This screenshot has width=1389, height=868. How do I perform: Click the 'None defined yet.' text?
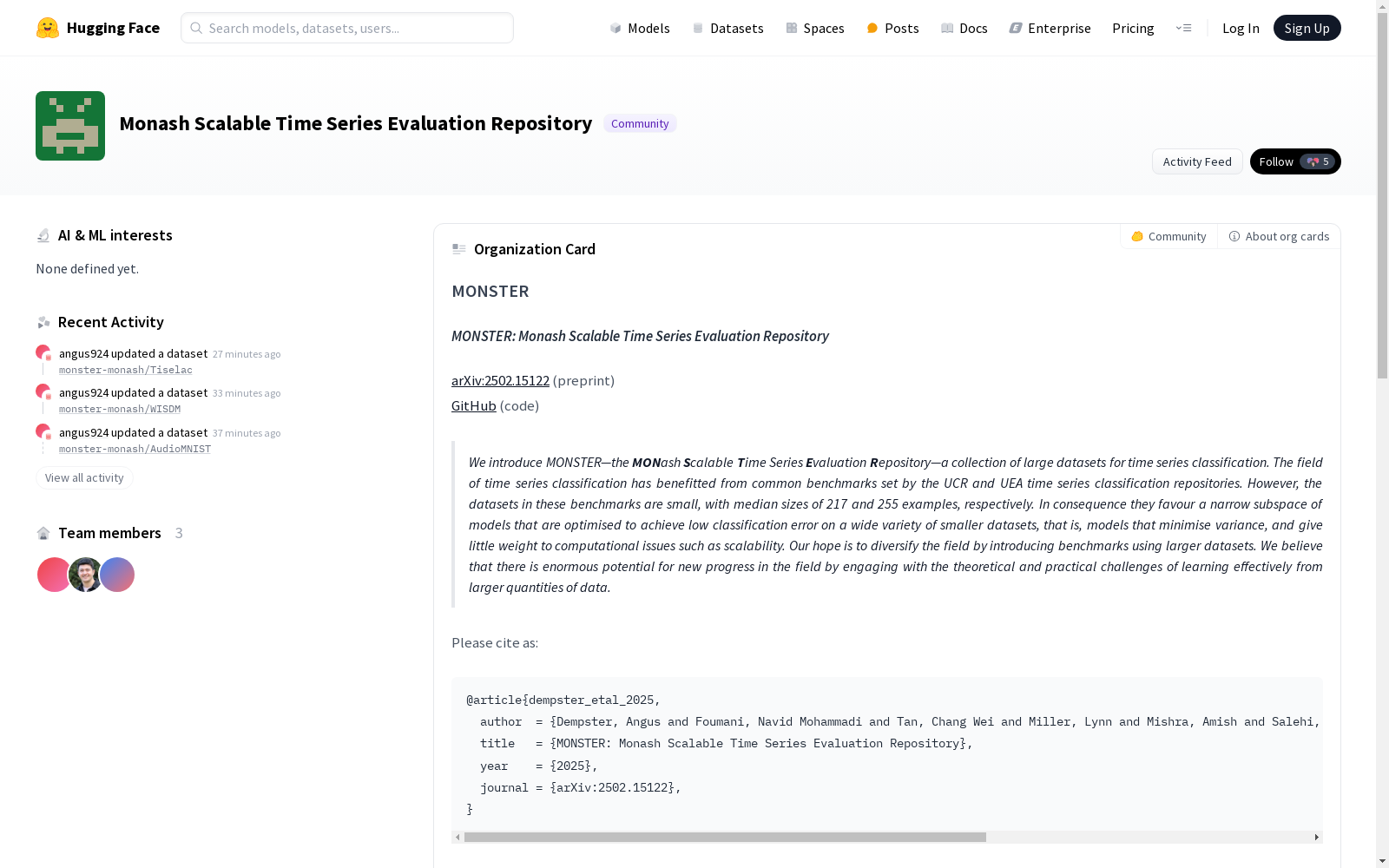tap(87, 269)
